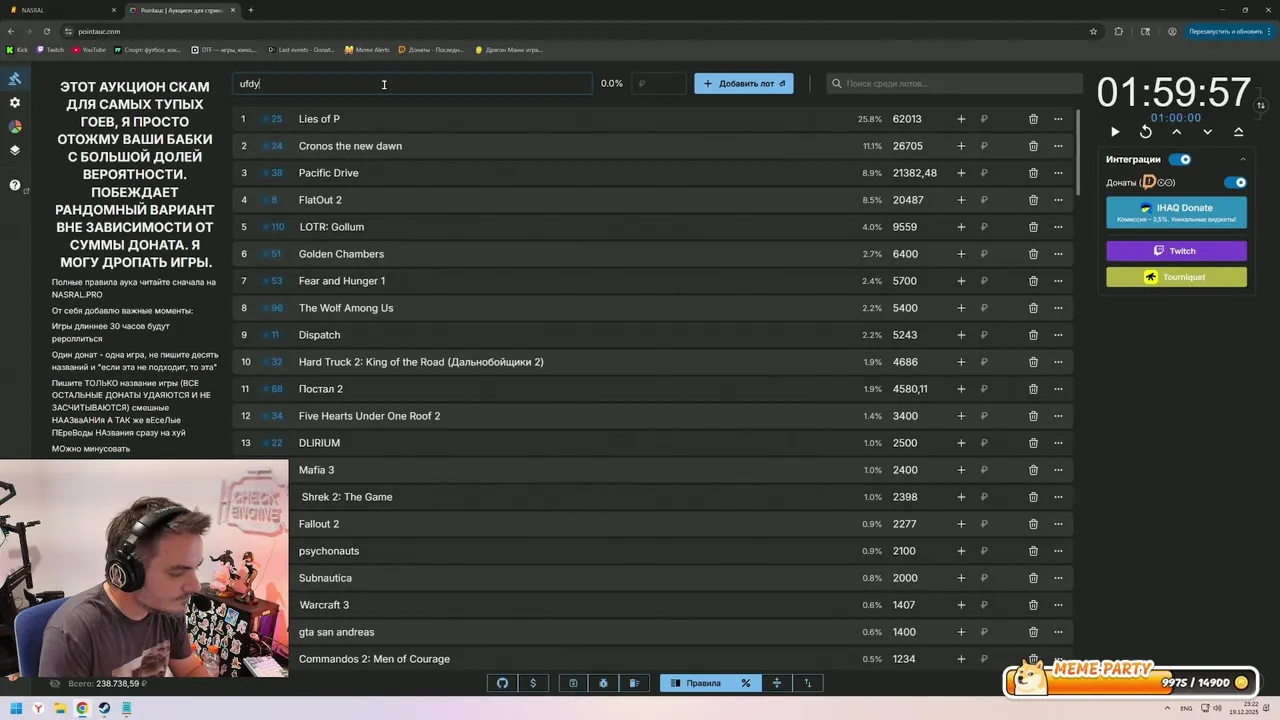Collapse the Интеграции panel
Screen dimensions: 1280x720
click(x=1243, y=159)
